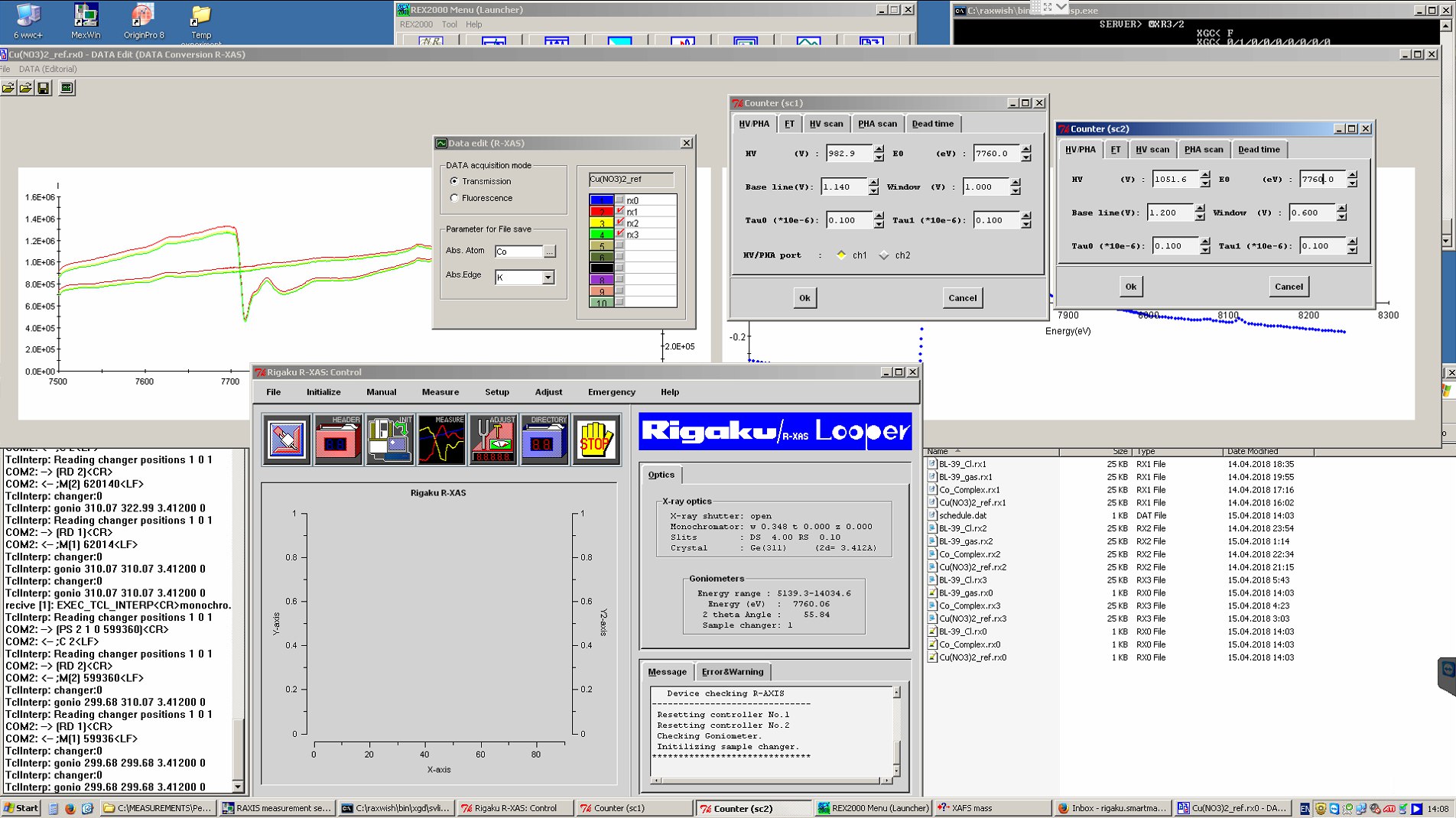The image size is (1456, 818).
Task: Open the Start menu
Action: pos(21,808)
